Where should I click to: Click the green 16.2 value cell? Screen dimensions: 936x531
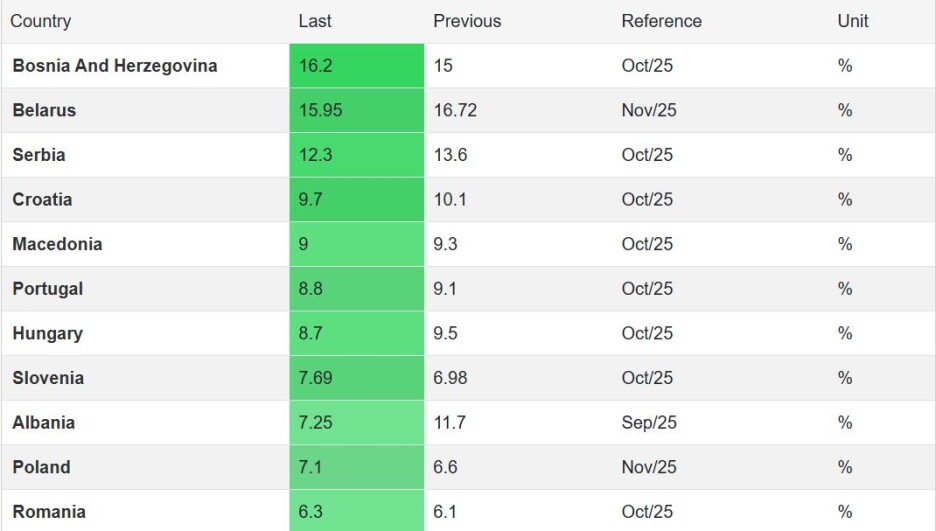[x=356, y=66]
